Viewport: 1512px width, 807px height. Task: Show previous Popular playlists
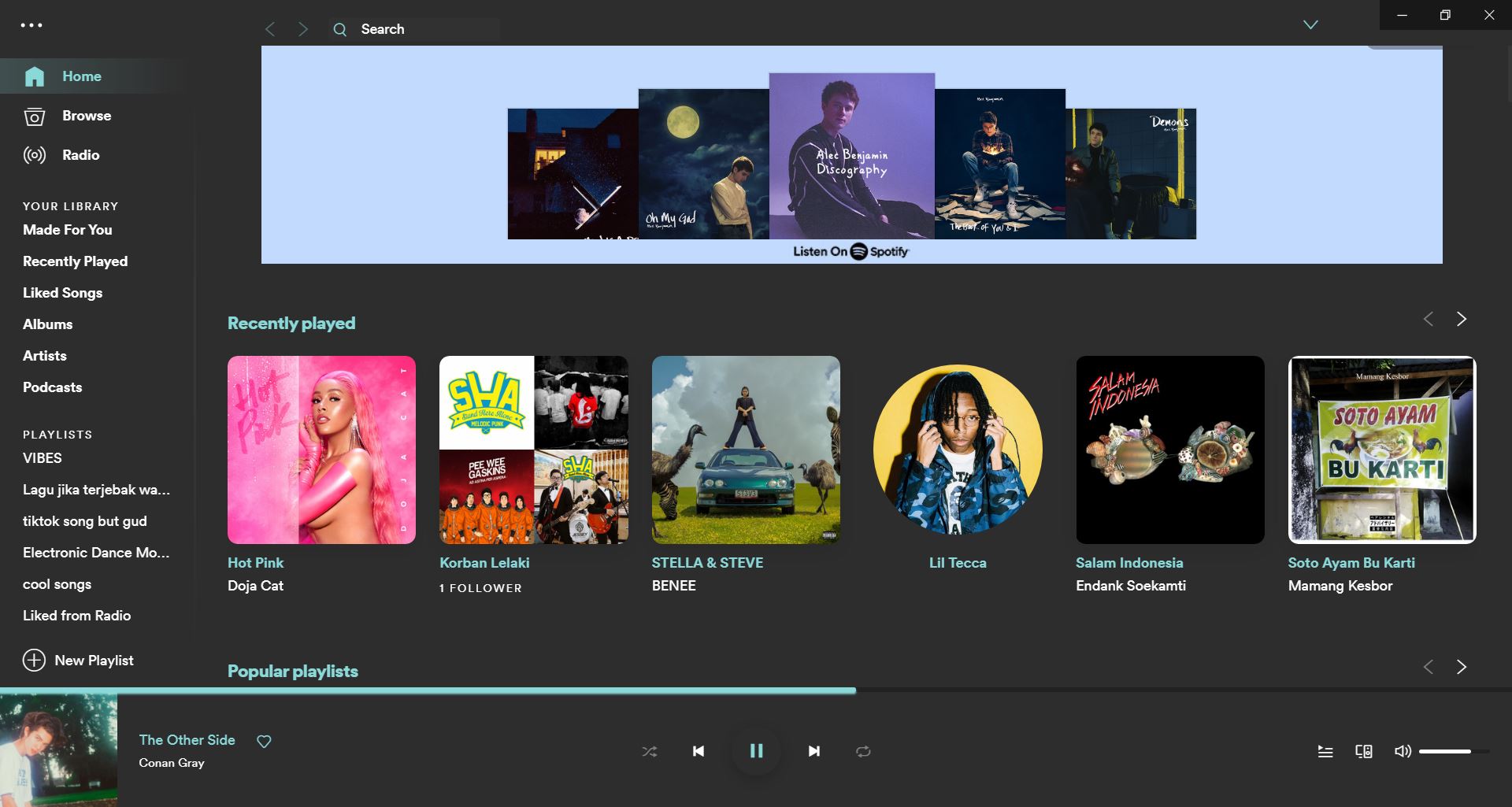[x=1429, y=667]
